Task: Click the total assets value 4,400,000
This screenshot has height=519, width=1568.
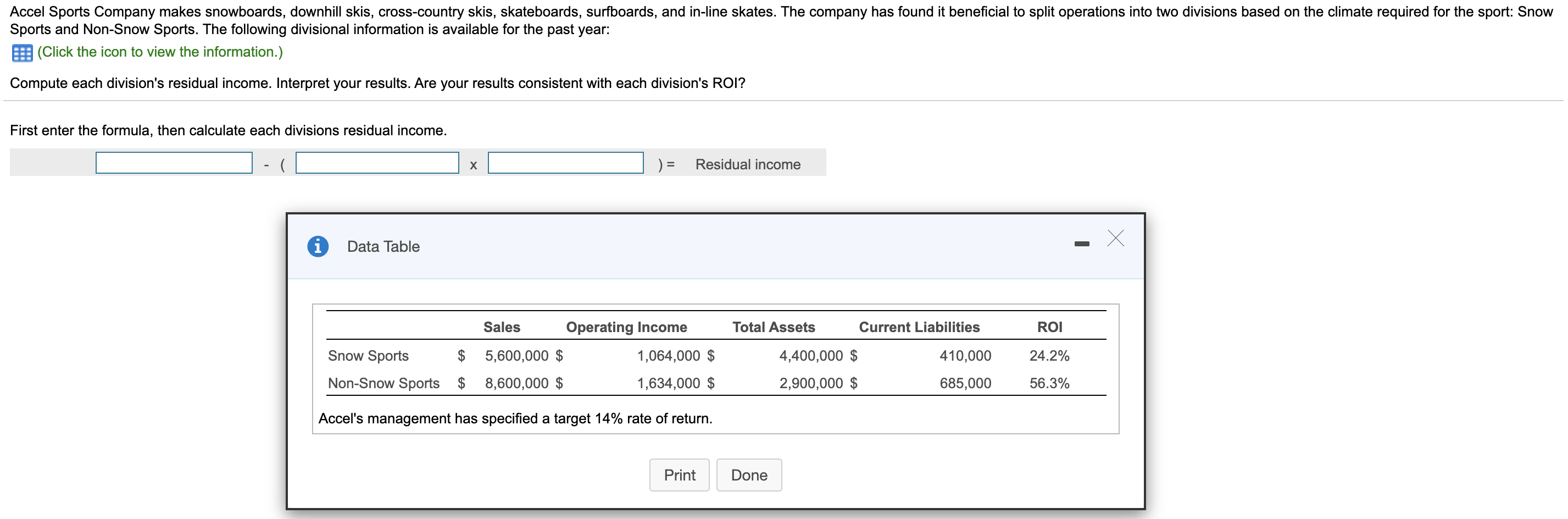Action: tap(811, 356)
